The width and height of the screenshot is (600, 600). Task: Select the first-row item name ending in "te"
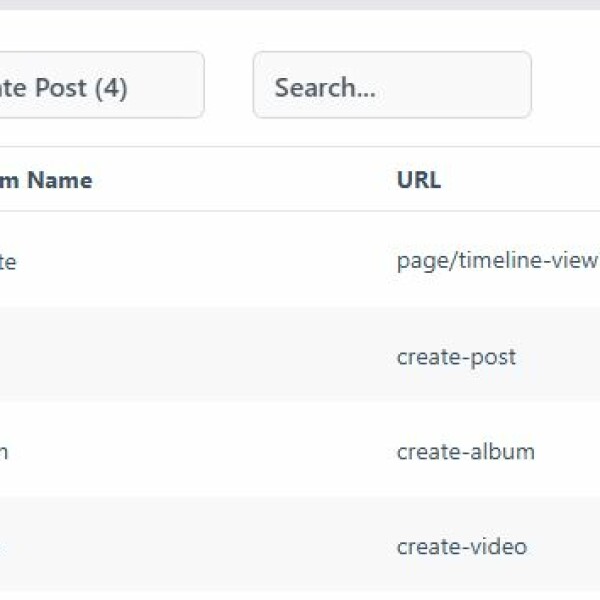click(7, 262)
